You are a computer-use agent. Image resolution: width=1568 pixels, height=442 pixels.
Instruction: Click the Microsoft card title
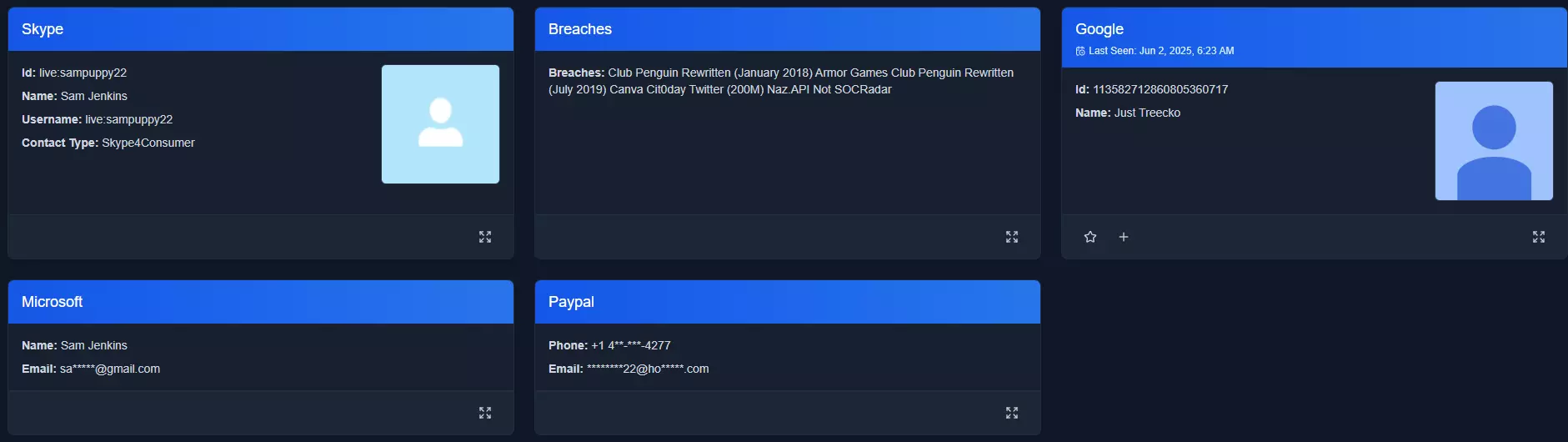(x=52, y=302)
